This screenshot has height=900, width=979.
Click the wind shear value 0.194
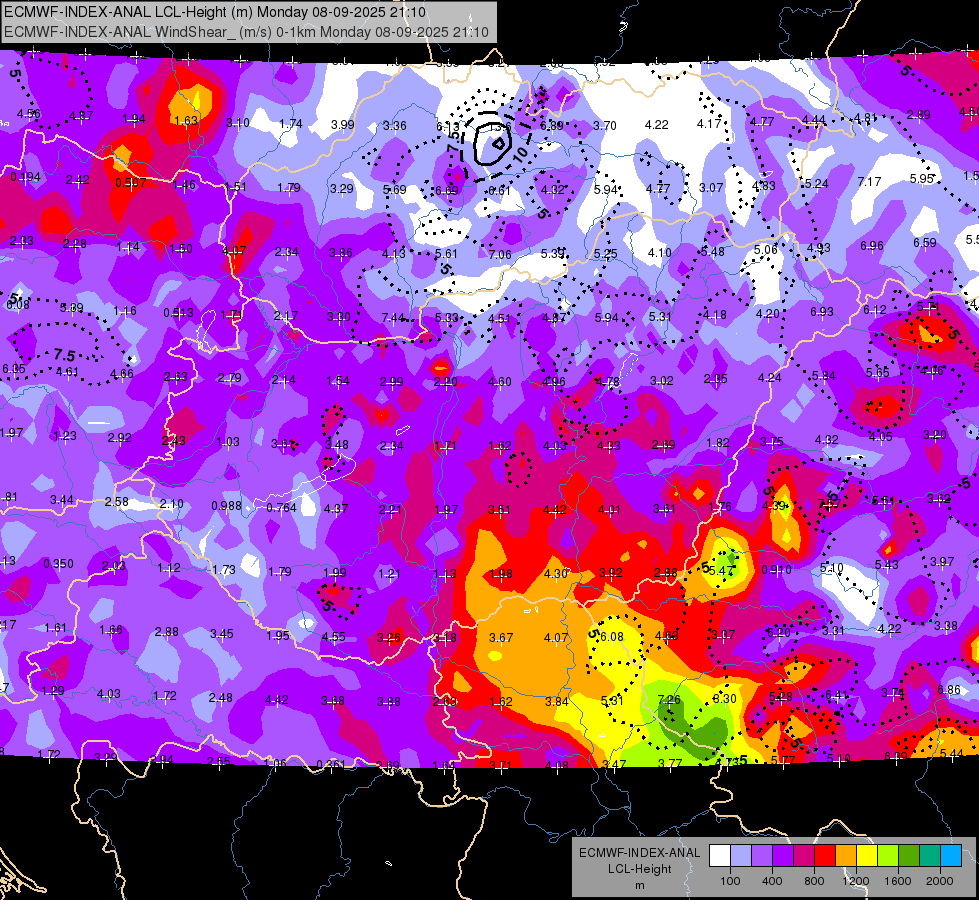click(x=25, y=177)
